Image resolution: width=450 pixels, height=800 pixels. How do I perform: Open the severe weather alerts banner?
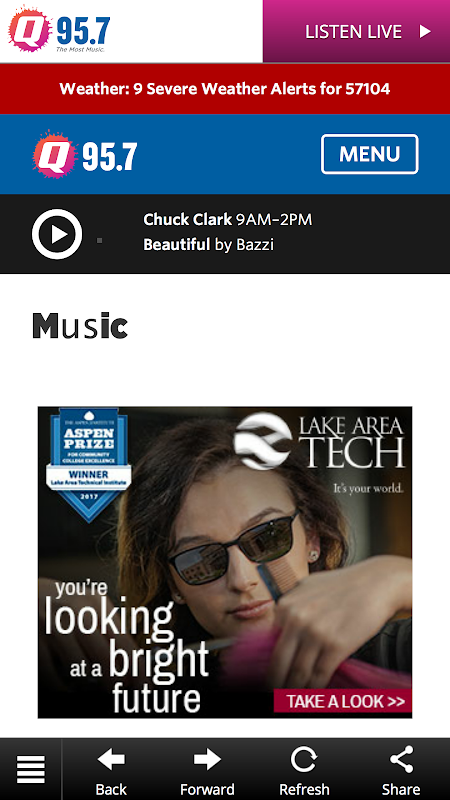(x=225, y=89)
